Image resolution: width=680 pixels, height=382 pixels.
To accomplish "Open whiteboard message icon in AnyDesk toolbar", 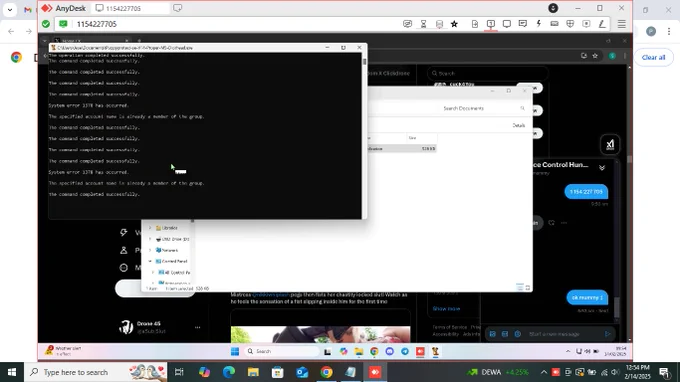I will coord(523,24).
